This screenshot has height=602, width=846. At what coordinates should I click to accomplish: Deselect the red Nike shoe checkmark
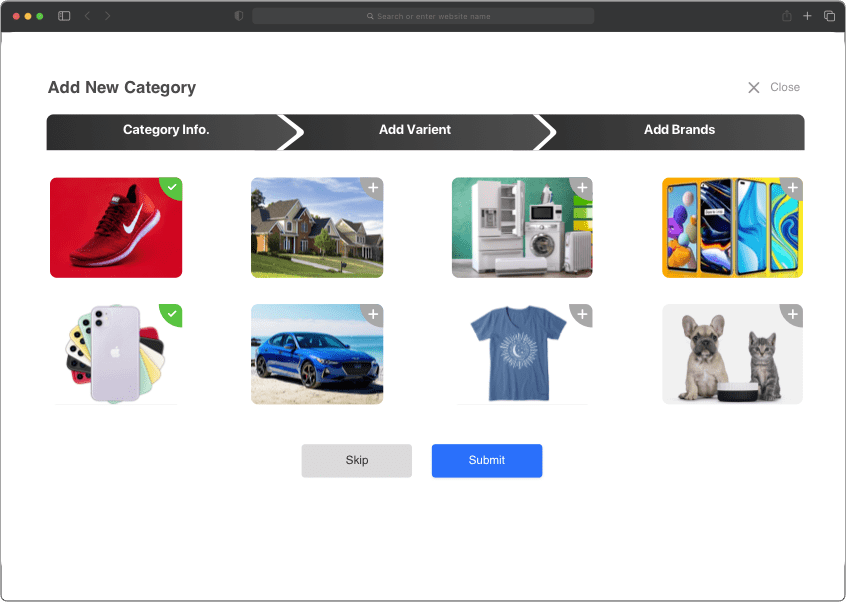pos(172,187)
